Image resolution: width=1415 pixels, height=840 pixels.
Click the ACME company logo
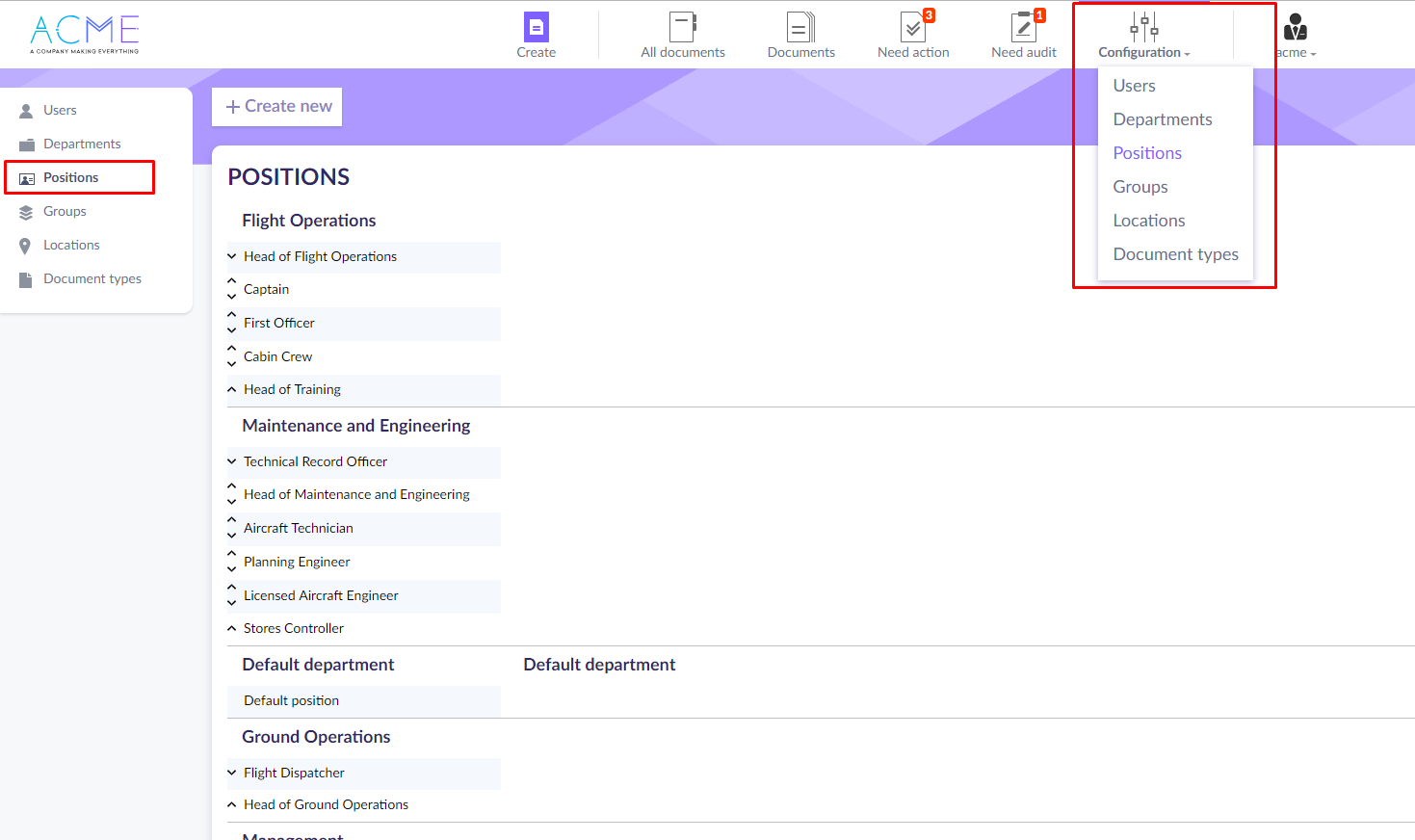pyautogui.click(x=85, y=34)
